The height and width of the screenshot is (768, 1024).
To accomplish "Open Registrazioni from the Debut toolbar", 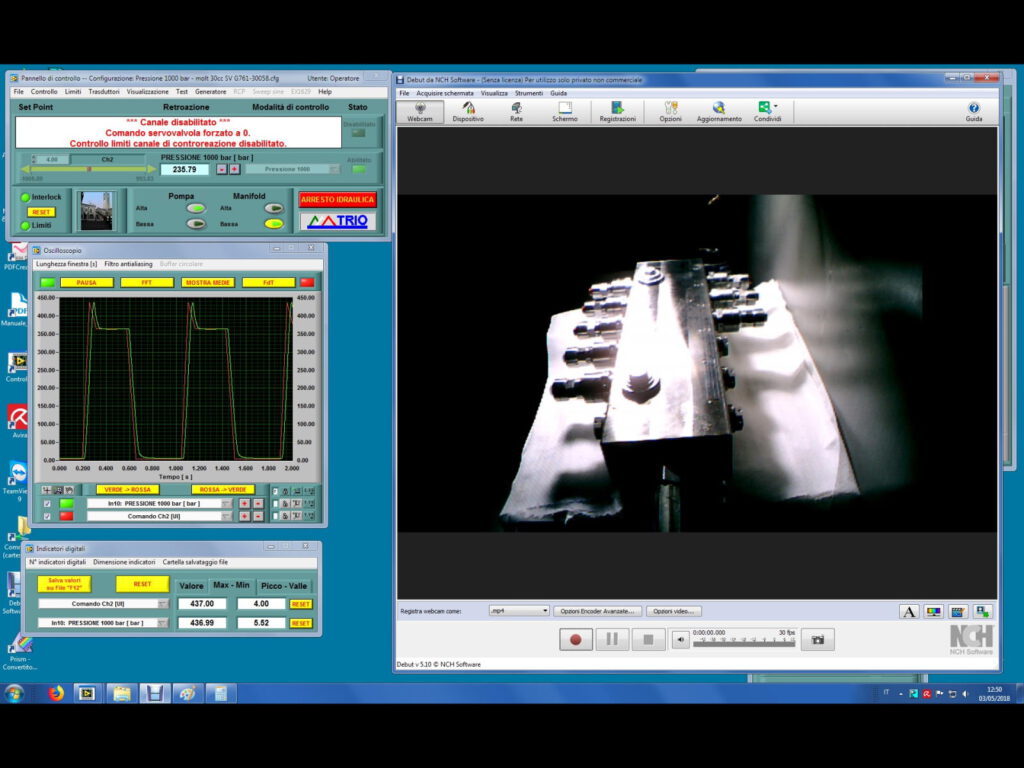I will (617, 111).
